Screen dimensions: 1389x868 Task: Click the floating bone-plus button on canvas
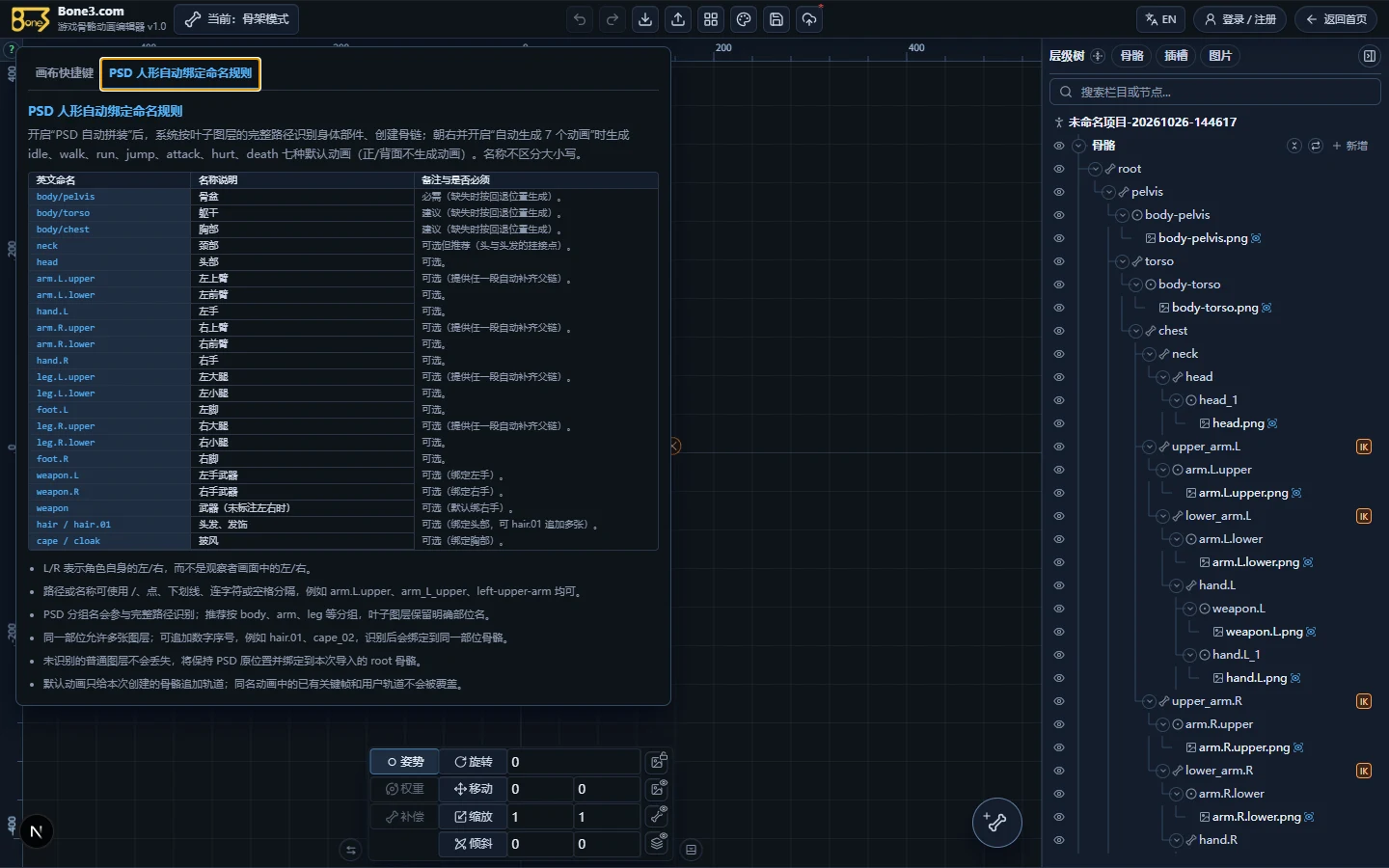click(996, 823)
